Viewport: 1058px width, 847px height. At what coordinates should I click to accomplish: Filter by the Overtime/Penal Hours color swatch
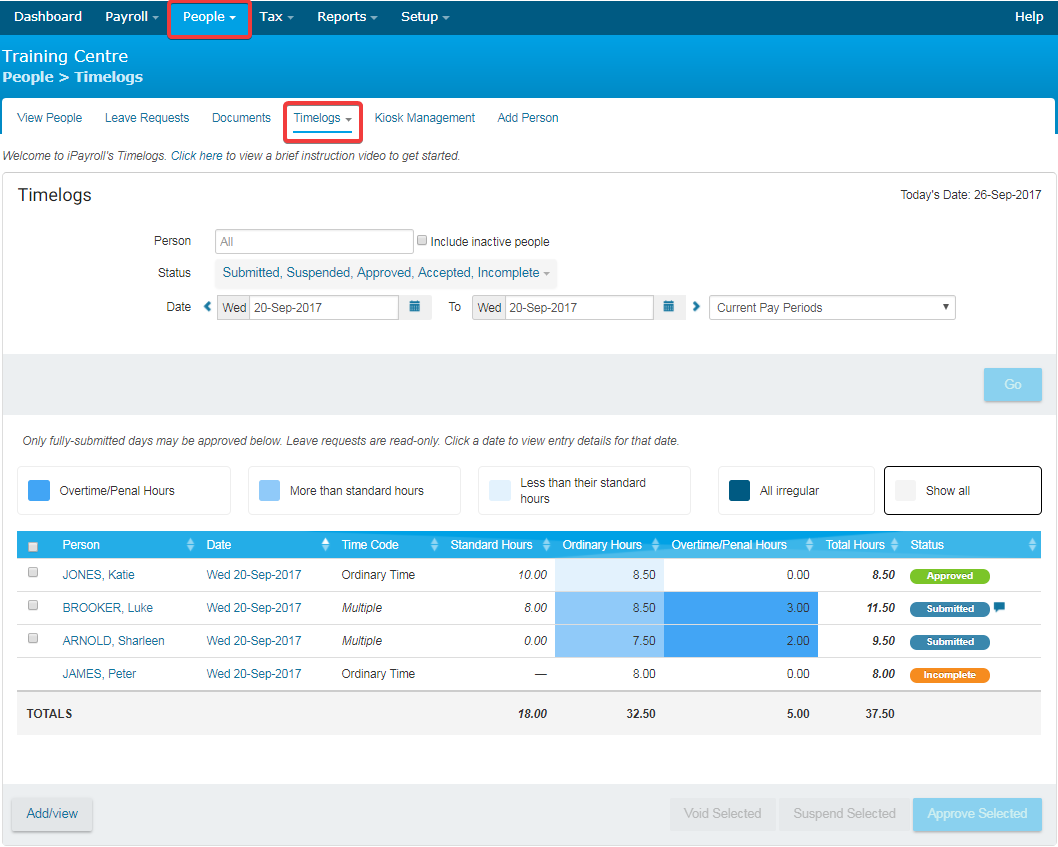pos(39,490)
